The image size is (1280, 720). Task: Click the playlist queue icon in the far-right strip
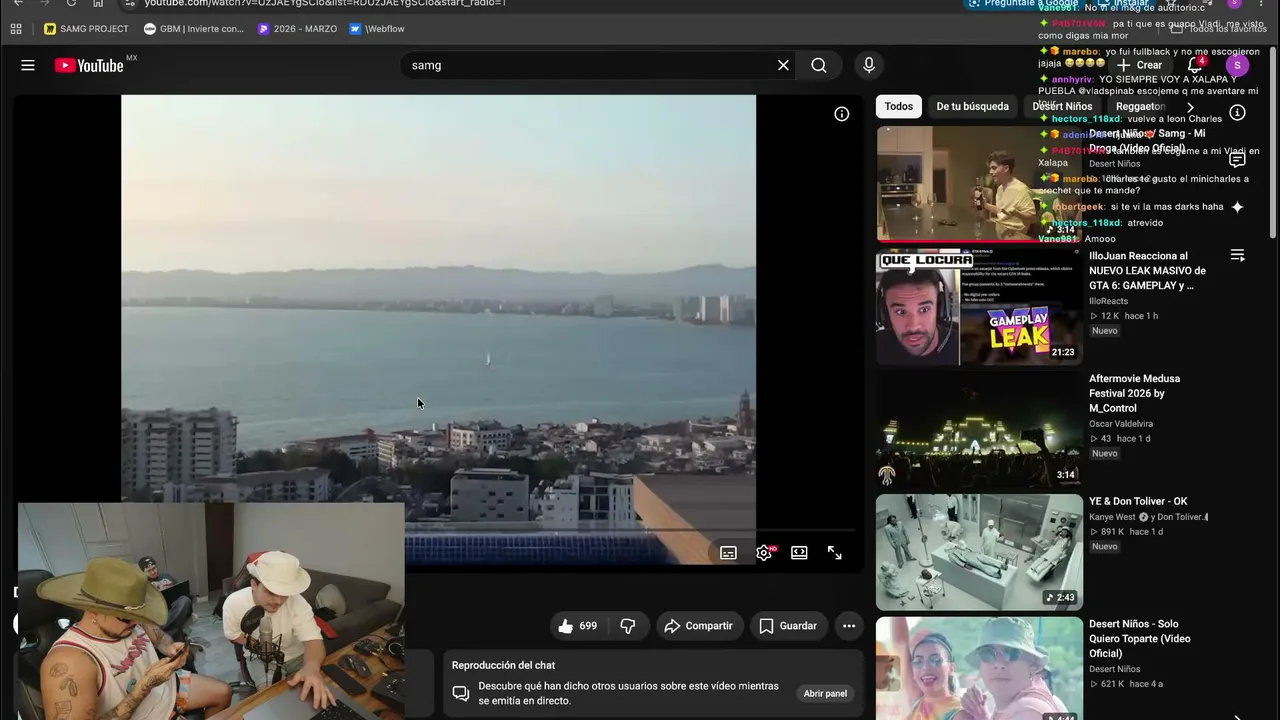(1237, 255)
